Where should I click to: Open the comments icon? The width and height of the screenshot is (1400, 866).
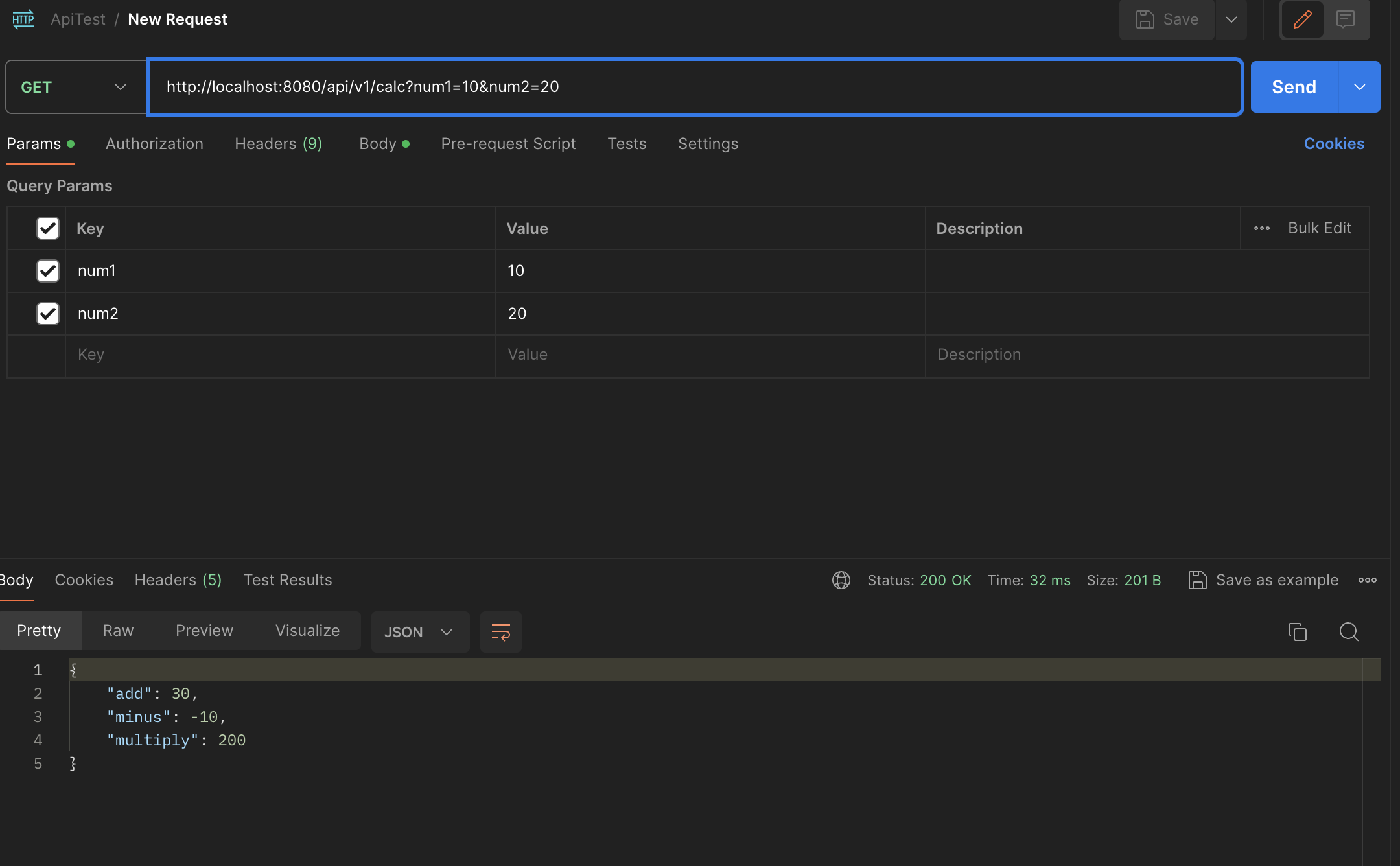[x=1346, y=19]
